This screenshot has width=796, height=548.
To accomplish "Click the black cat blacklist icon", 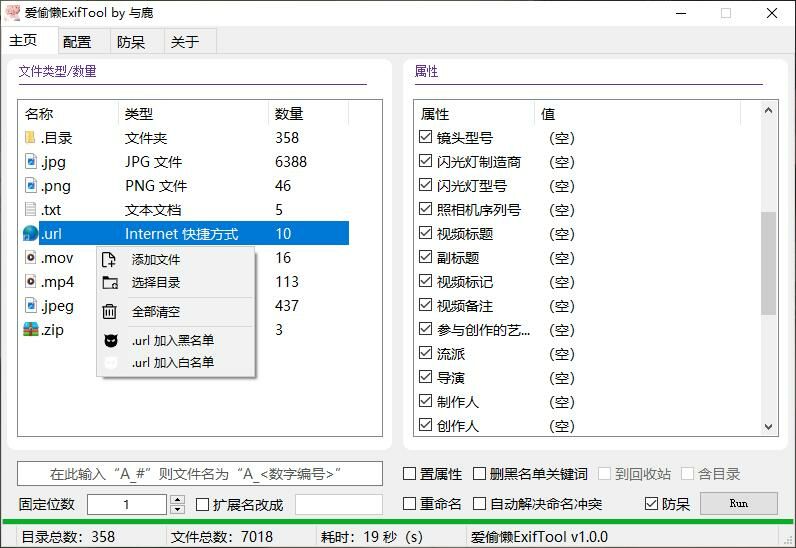I will (111, 341).
